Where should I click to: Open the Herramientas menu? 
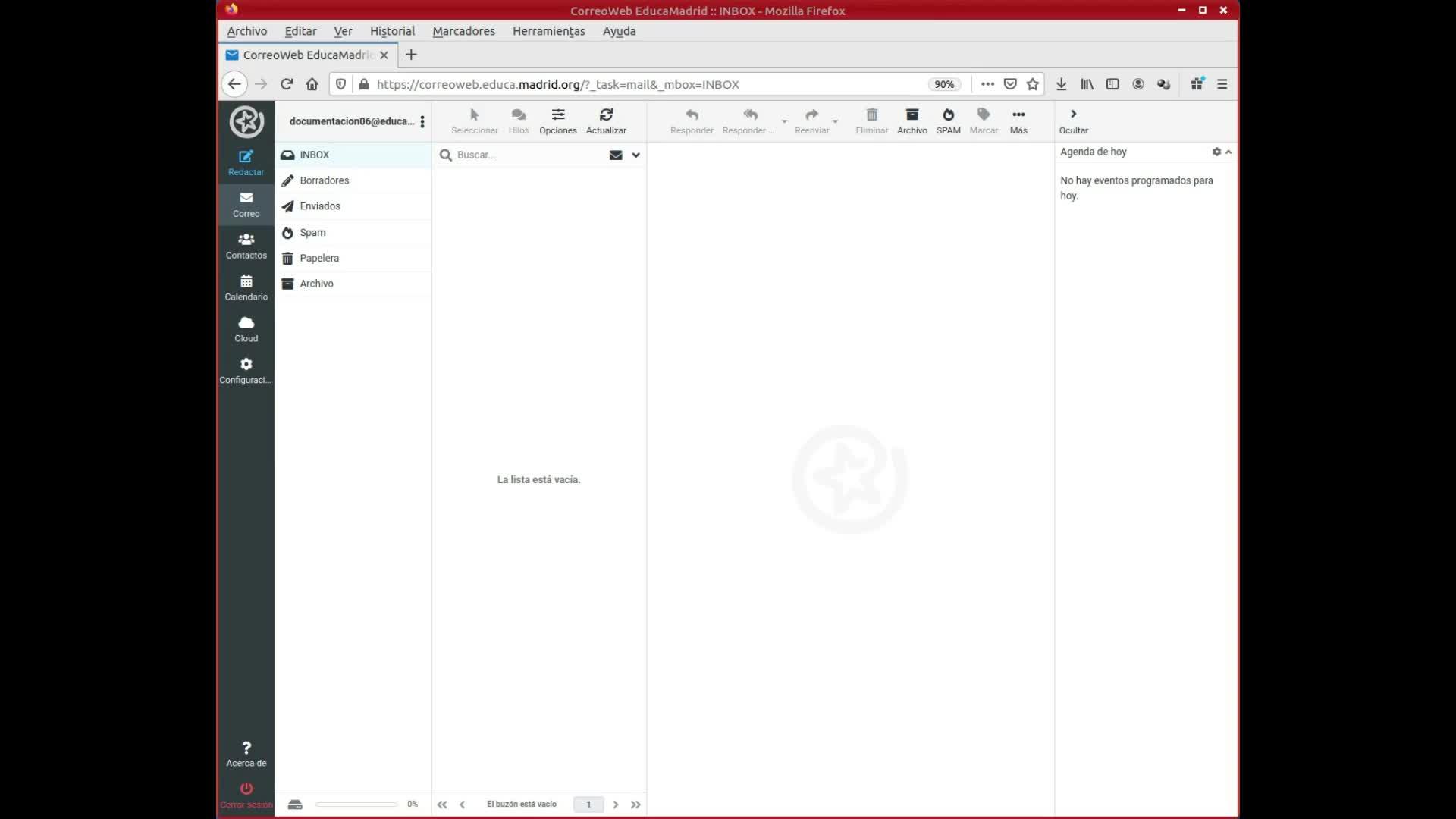pyautogui.click(x=548, y=31)
